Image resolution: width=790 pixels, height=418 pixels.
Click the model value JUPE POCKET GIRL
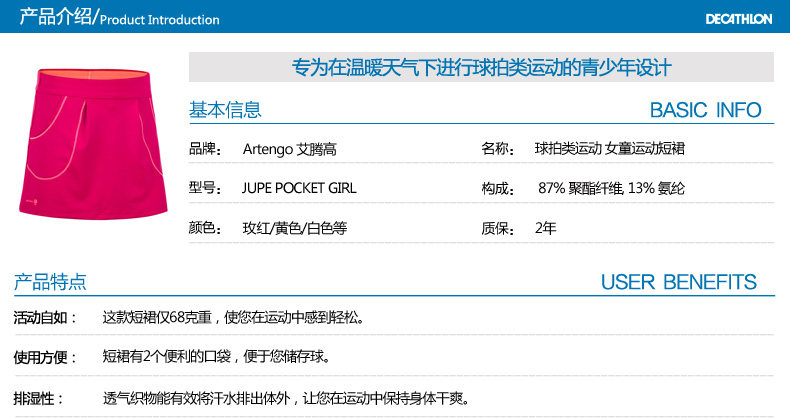pyautogui.click(x=299, y=188)
